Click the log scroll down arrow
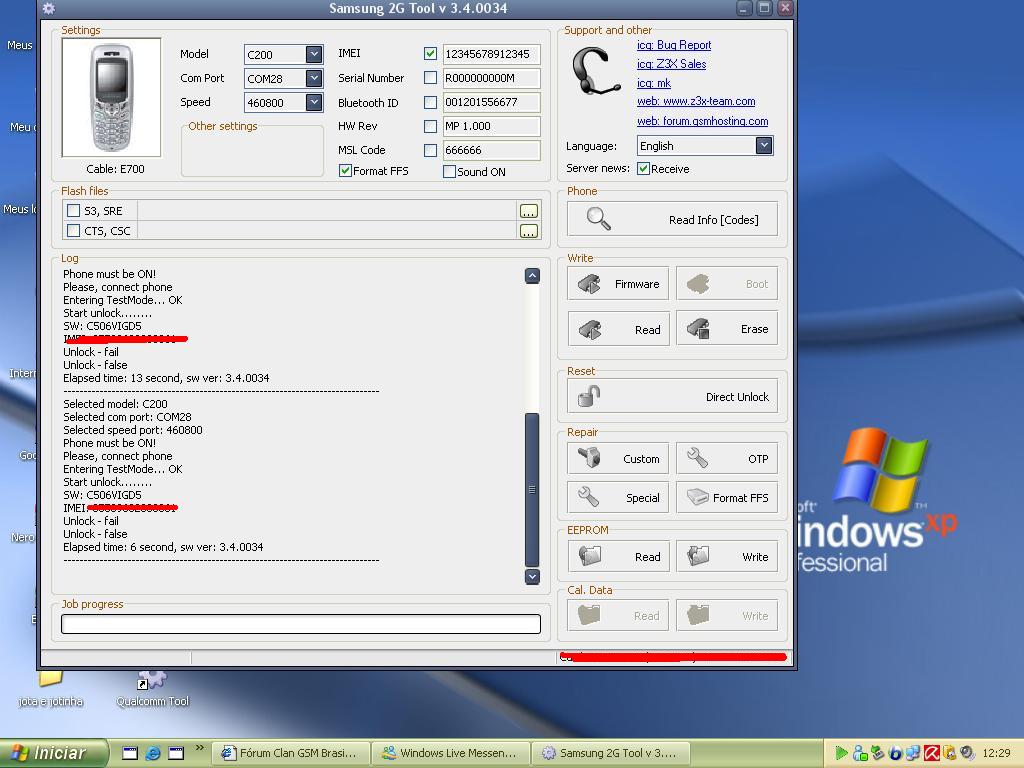 (532, 576)
